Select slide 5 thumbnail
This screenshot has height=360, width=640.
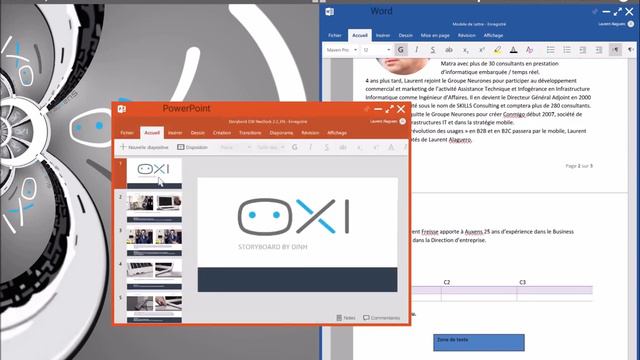[x=154, y=309]
